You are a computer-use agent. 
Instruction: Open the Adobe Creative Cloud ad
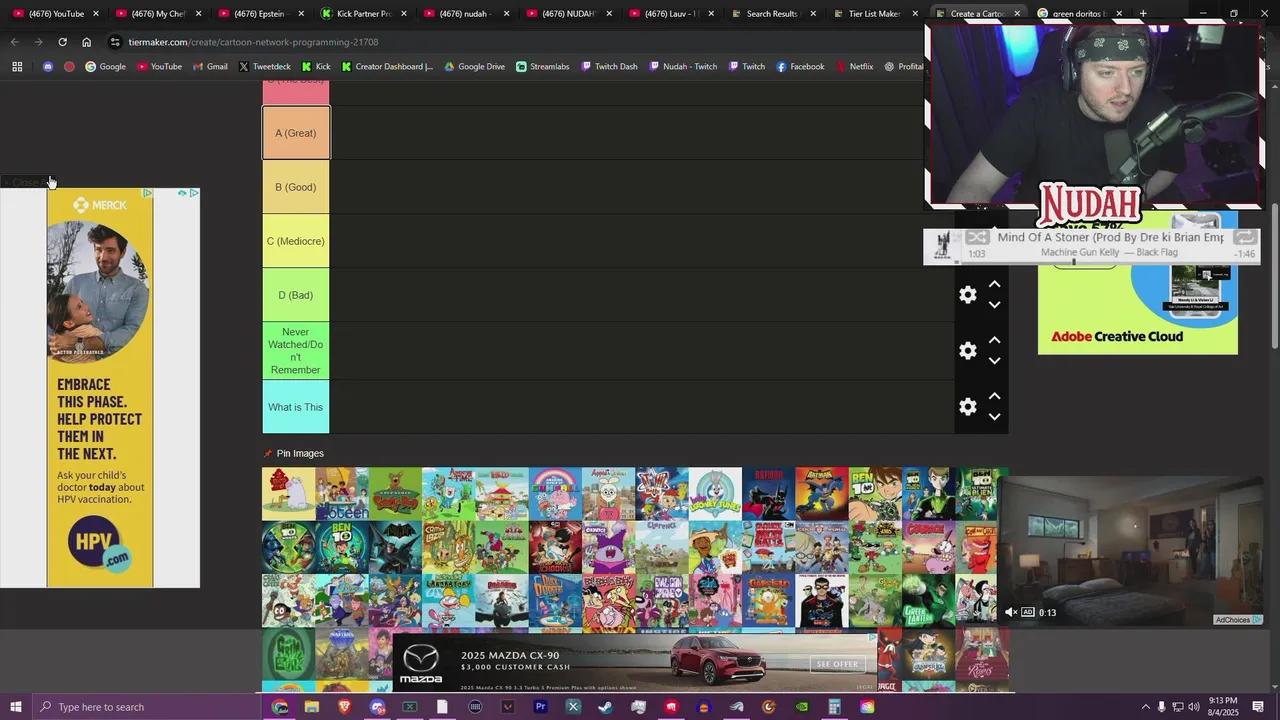pos(1137,284)
